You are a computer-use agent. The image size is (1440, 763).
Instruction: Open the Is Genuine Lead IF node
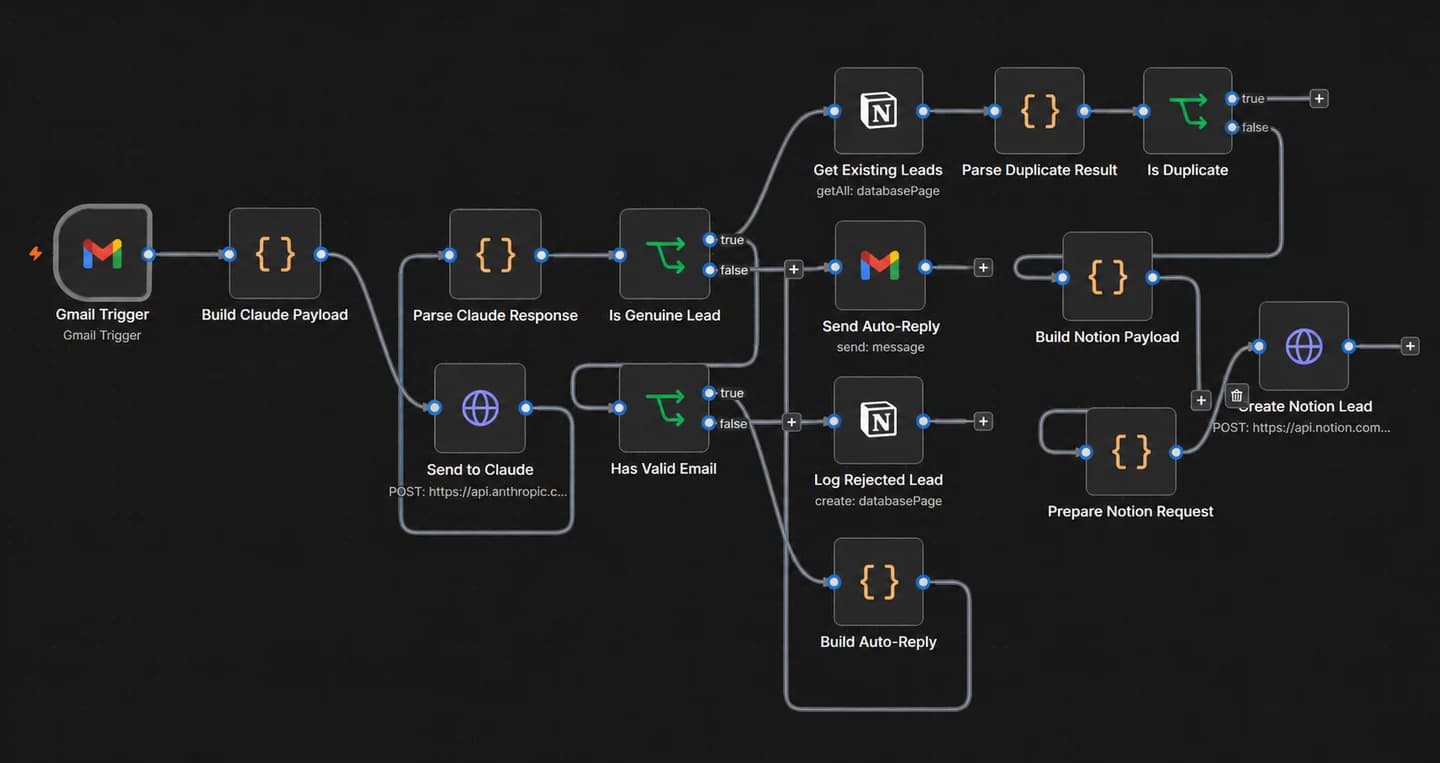coord(665,254)
